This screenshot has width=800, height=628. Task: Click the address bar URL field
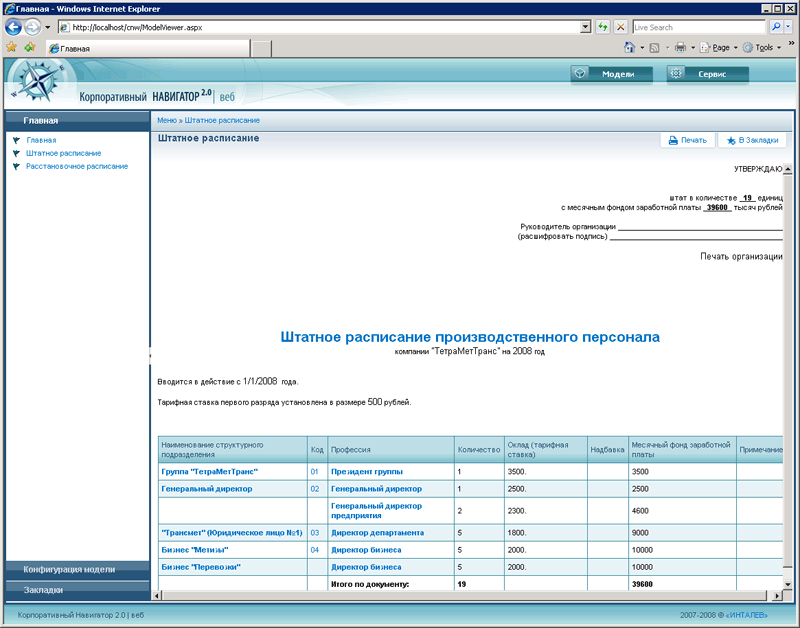point(319,28)
